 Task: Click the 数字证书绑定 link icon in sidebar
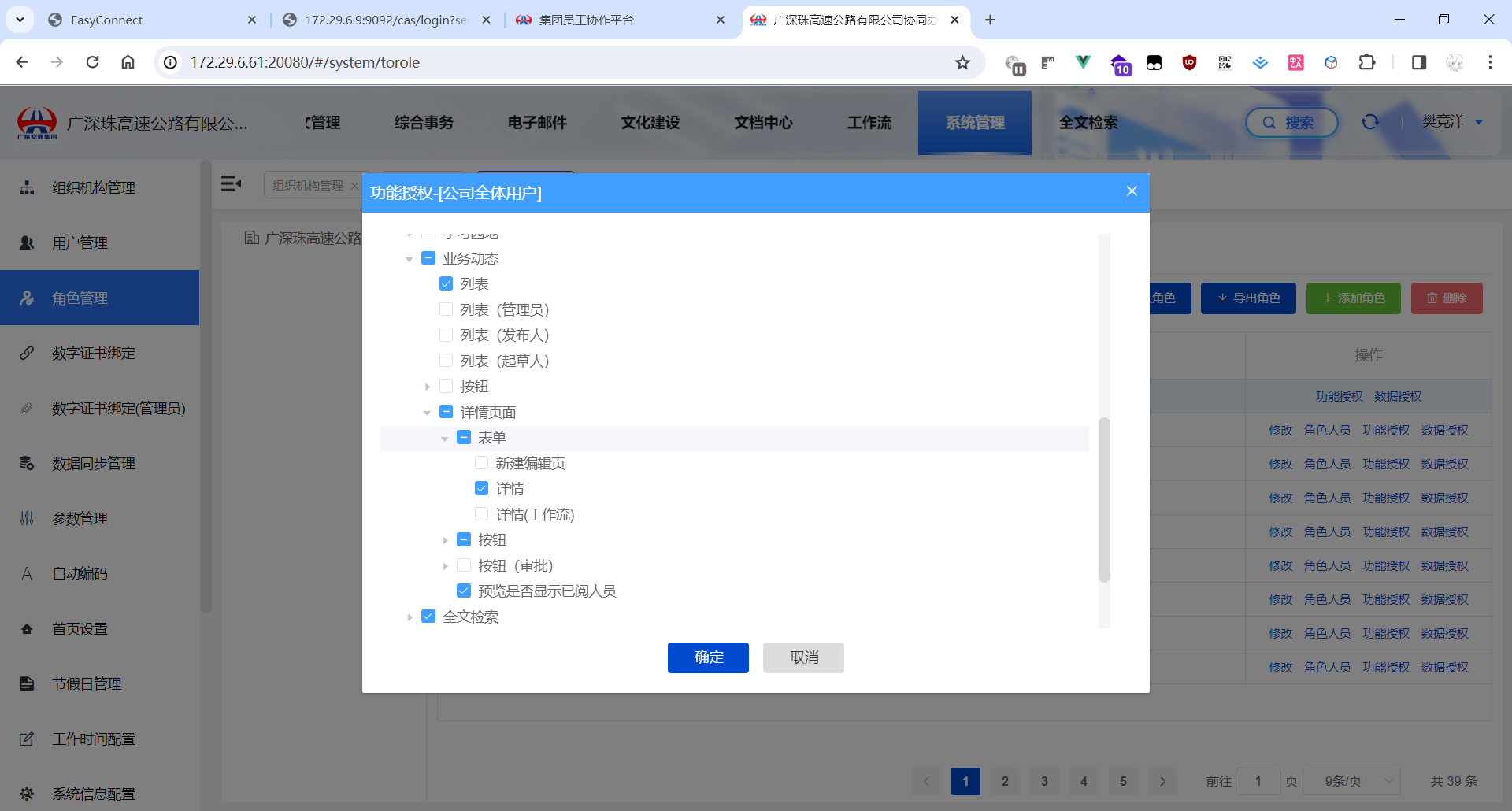click(27, 353)
